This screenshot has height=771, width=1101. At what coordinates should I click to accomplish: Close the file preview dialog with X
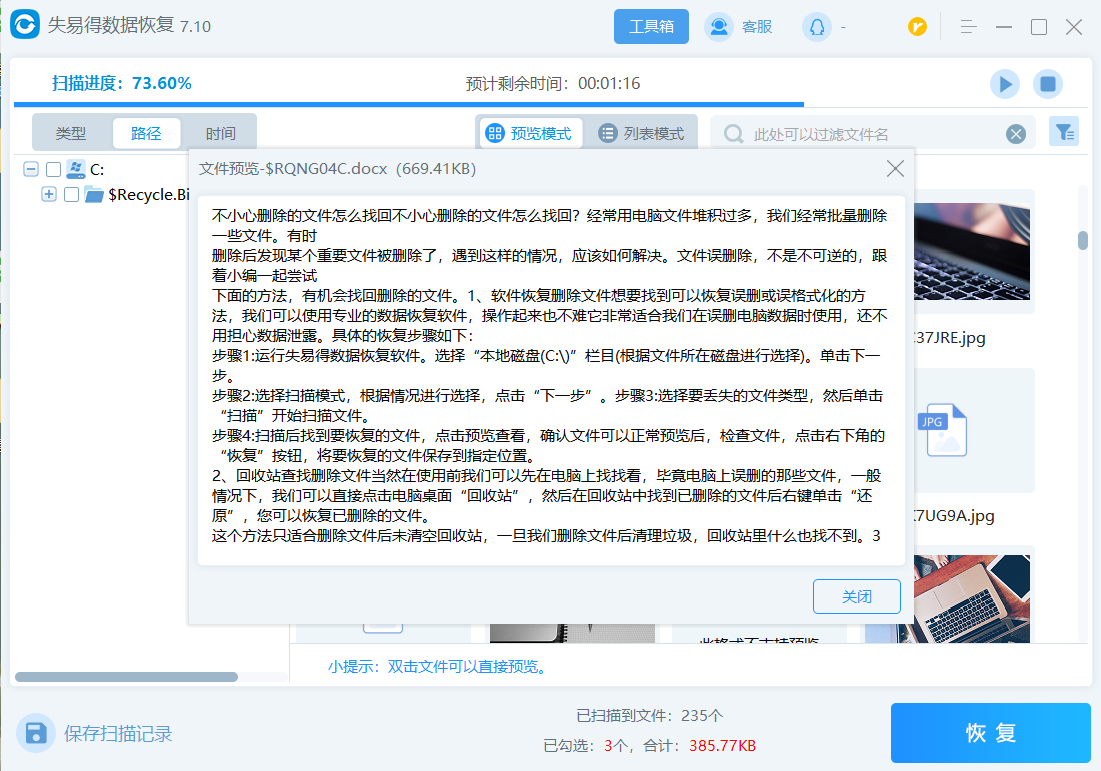pos(895,169)
